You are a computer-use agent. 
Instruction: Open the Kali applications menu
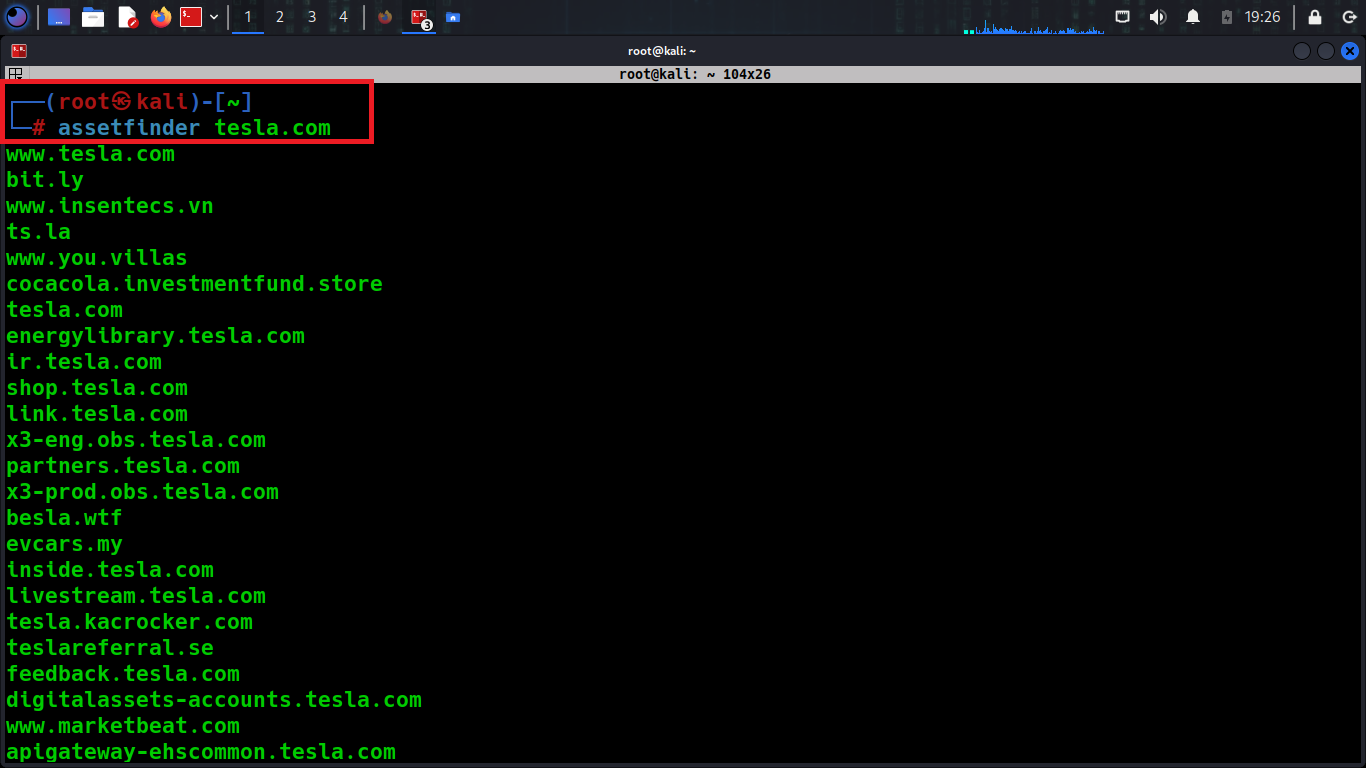click(17, 17)
